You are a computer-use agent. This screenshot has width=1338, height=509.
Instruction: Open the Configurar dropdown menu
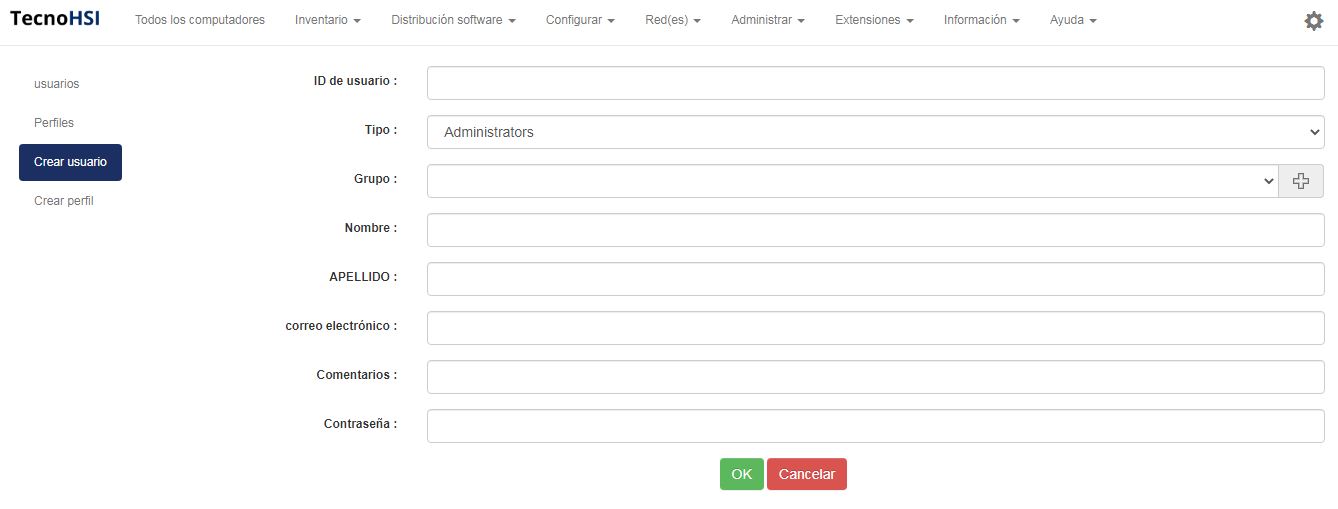click(x=580, y=20)
